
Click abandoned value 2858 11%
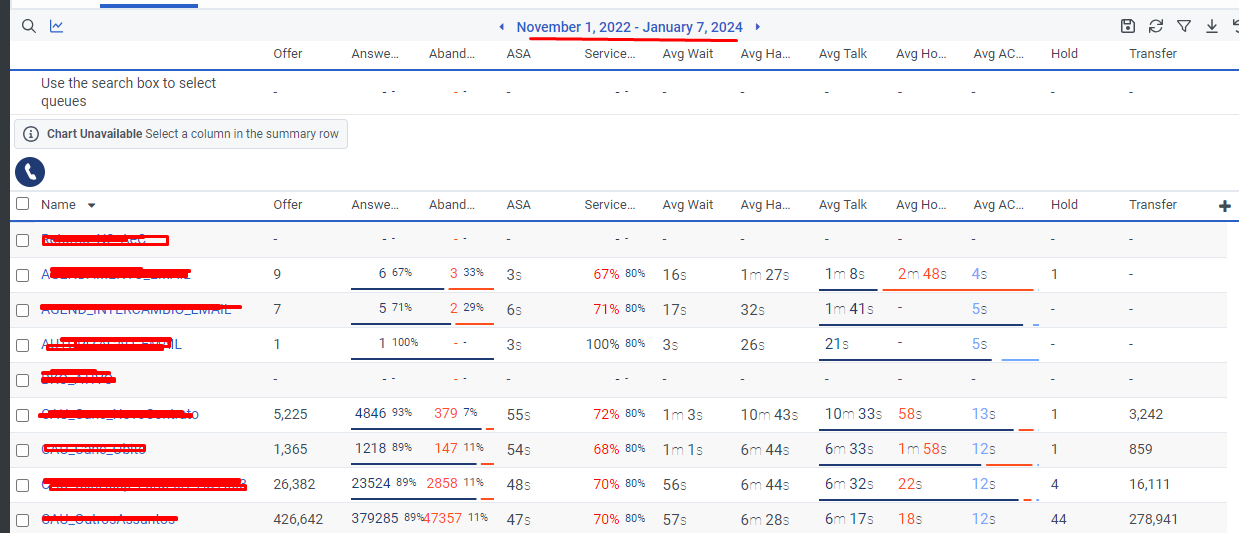[x=455, y=484]
